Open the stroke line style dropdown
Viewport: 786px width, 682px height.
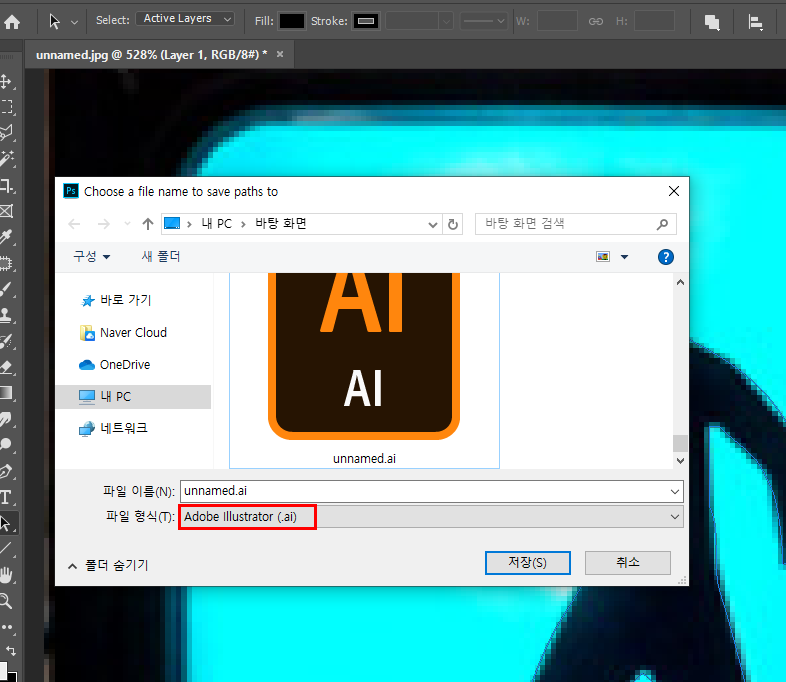point(483,22)
